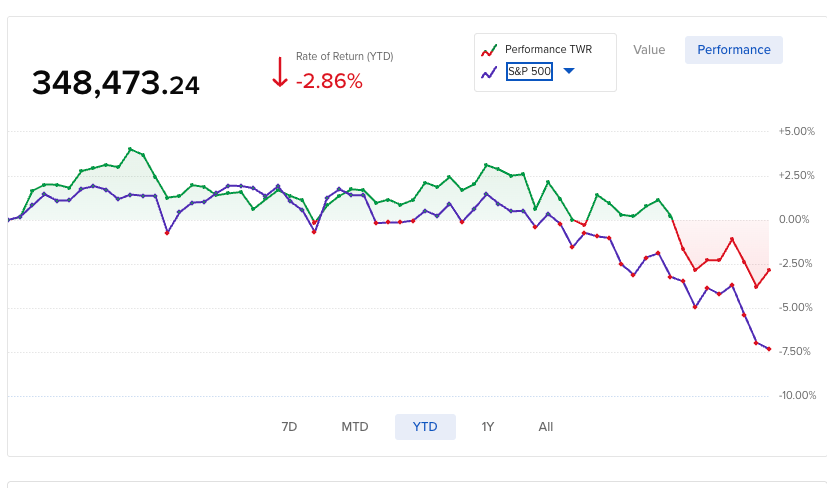827x488 pixels.
Task: Switch to the Value tab
Action: 649,50
